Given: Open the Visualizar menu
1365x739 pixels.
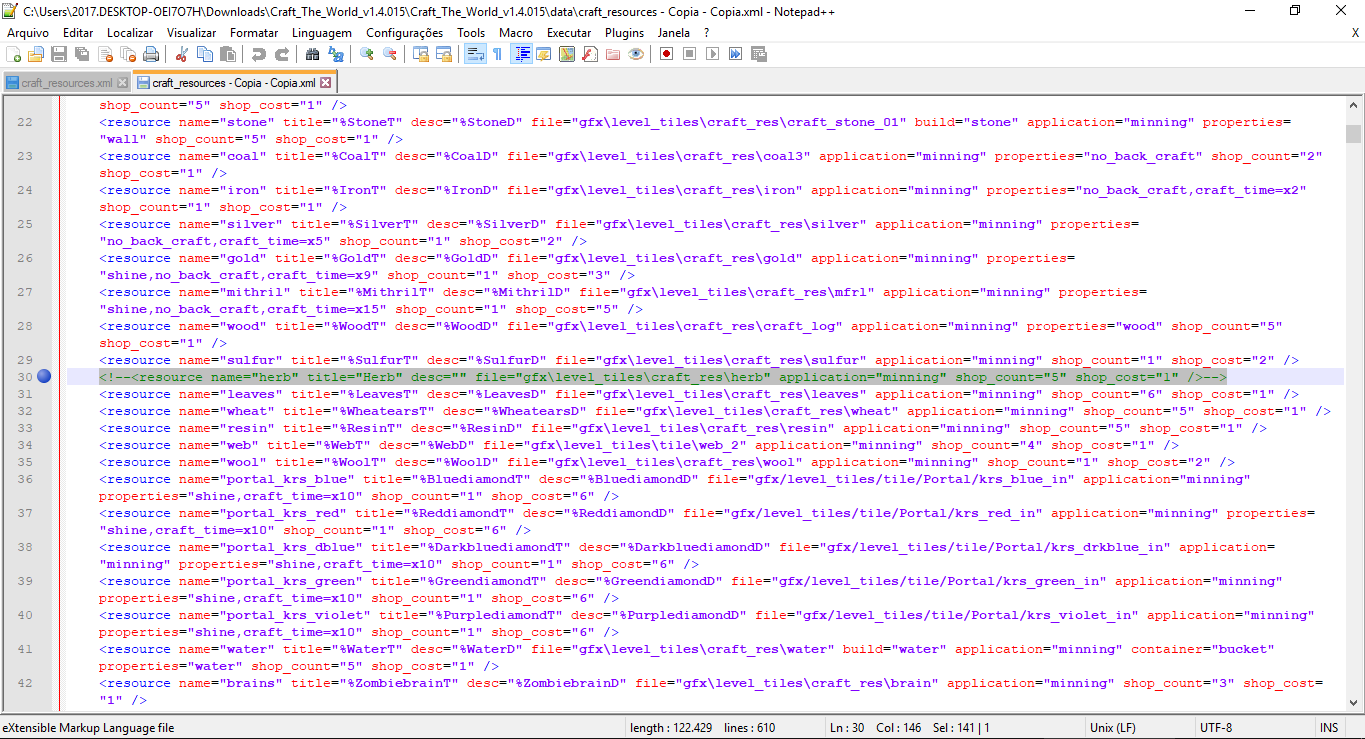Looking at the screenshot, I should click(191, 33).
